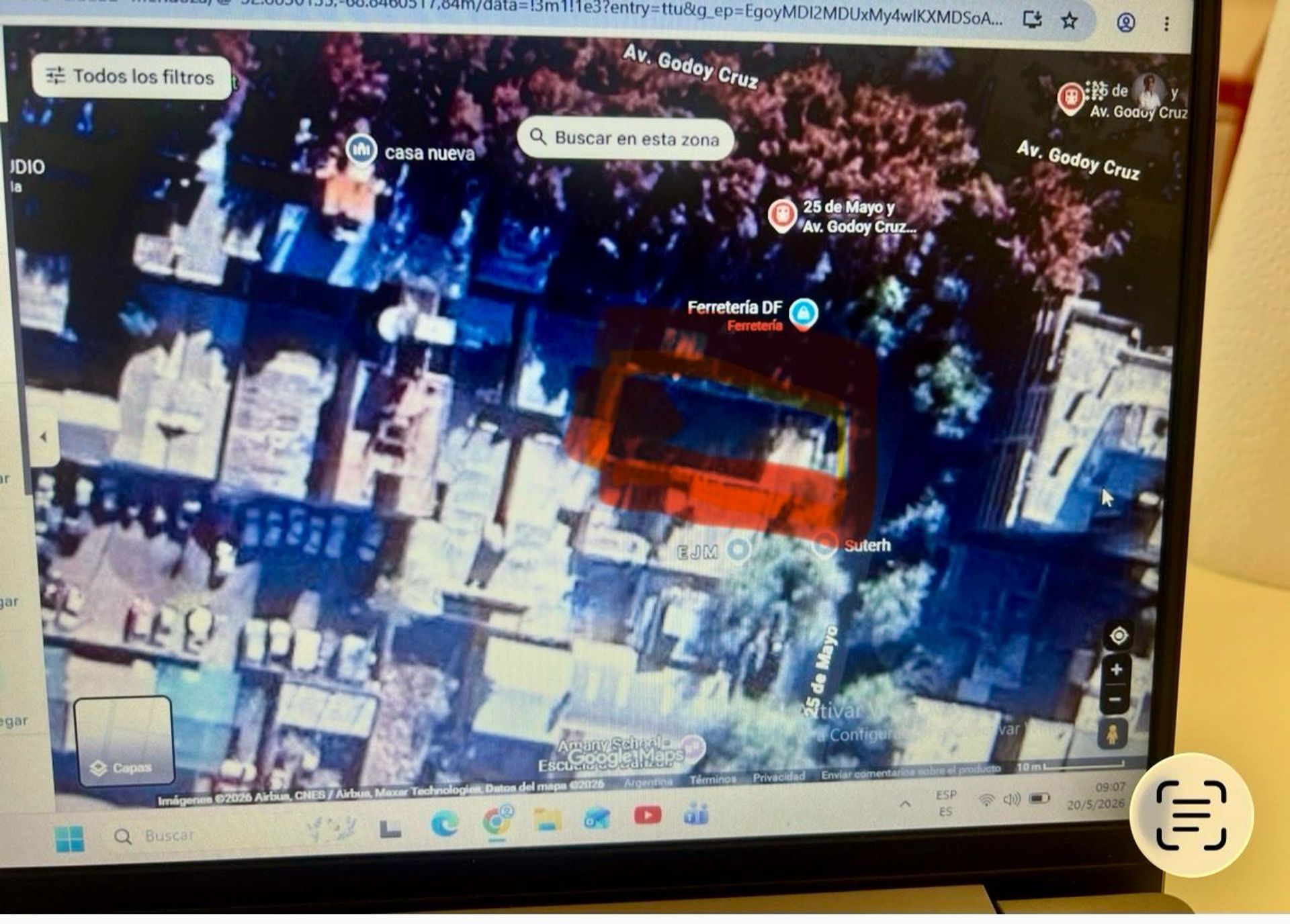Open the Ferretería DF shop marker

(804, 314)
